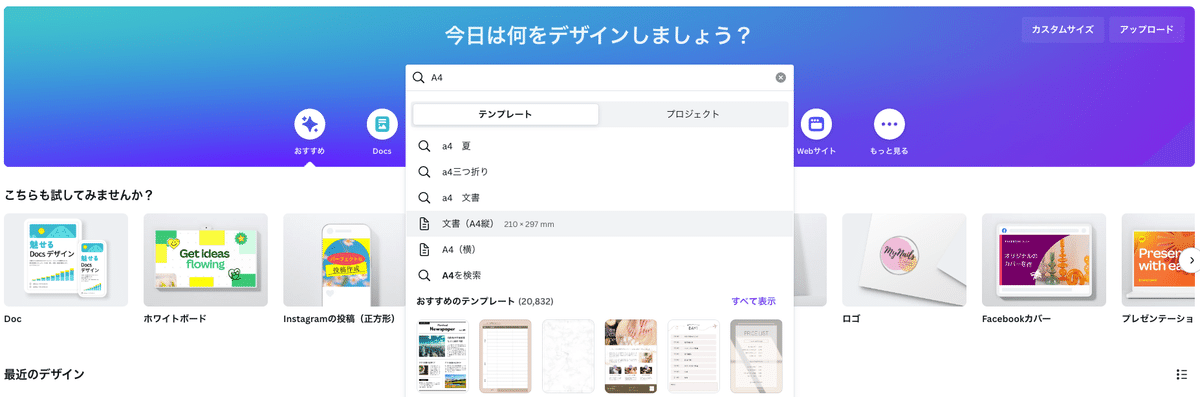Image resolution: width=1200 pixels, height=397 pixels.
Task: Click search icon beside a4 夏
Action: click(424, 146)
